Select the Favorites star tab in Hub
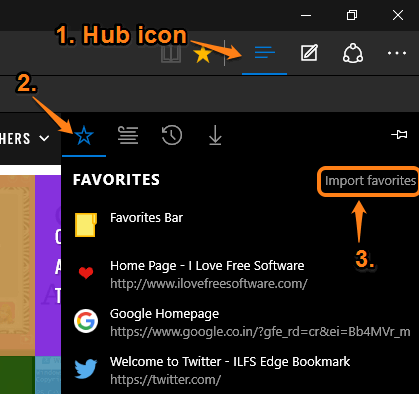Image resolution: width=419 pixels, height=394 pixels. [x=84, y=135]
